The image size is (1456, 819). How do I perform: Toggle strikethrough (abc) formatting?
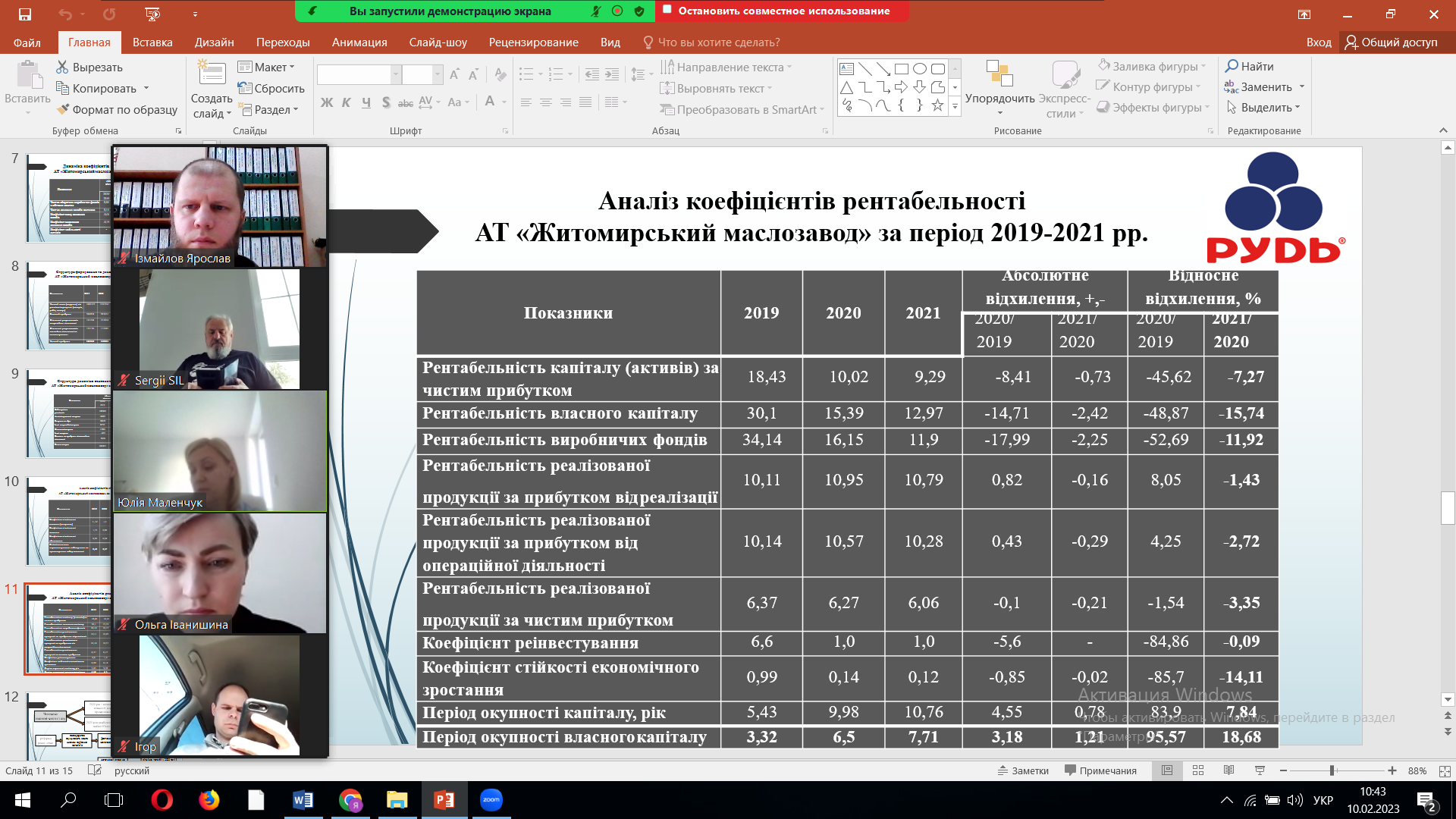(x=406, y=102)
